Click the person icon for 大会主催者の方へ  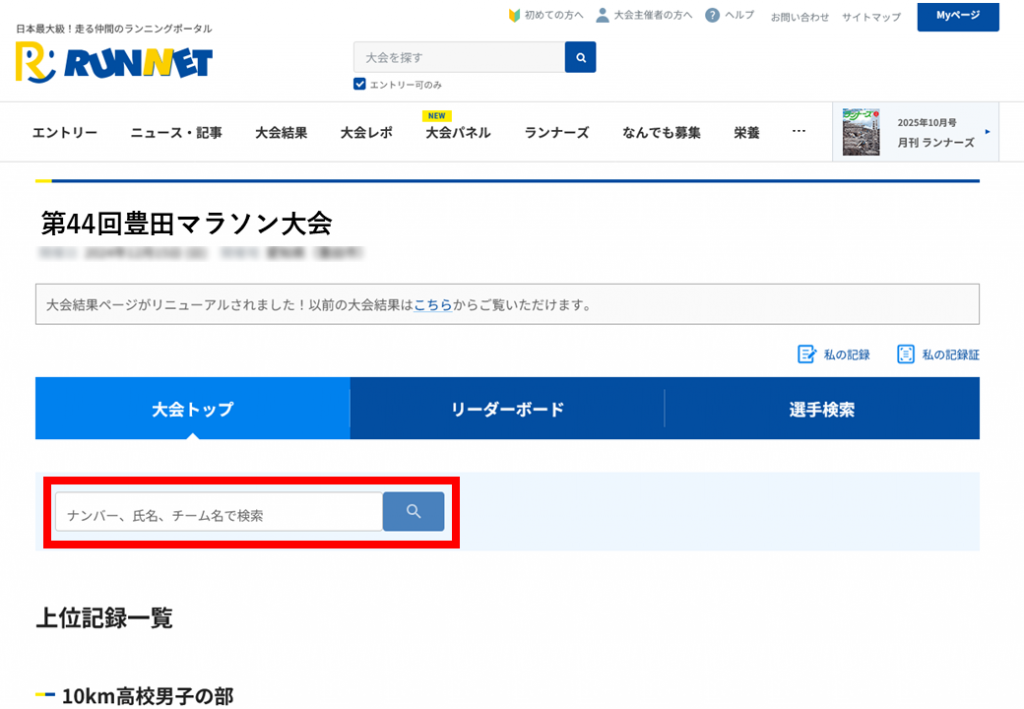pos(602,16)
